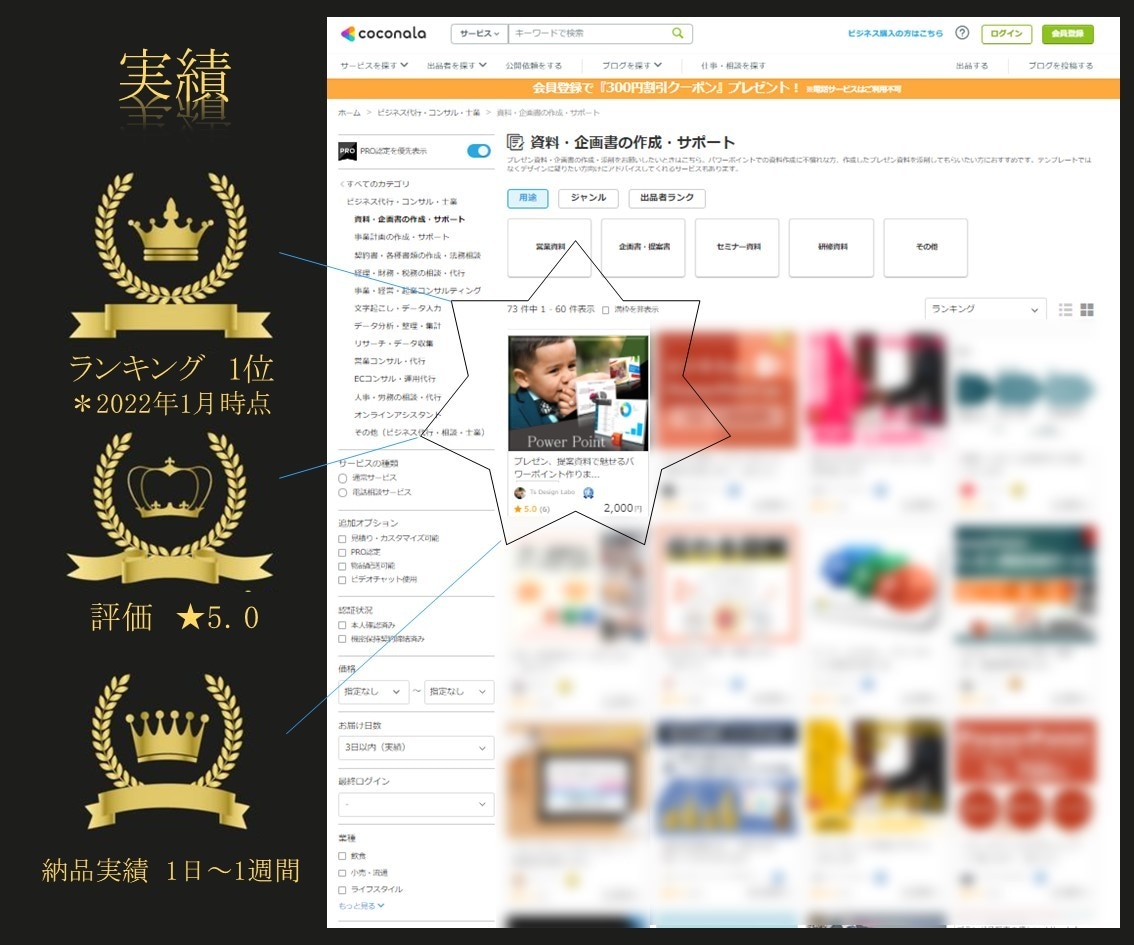The image size is (1134, 945).
Task: Select データ分析・整理・集計 category
Action: pos(397,326)
